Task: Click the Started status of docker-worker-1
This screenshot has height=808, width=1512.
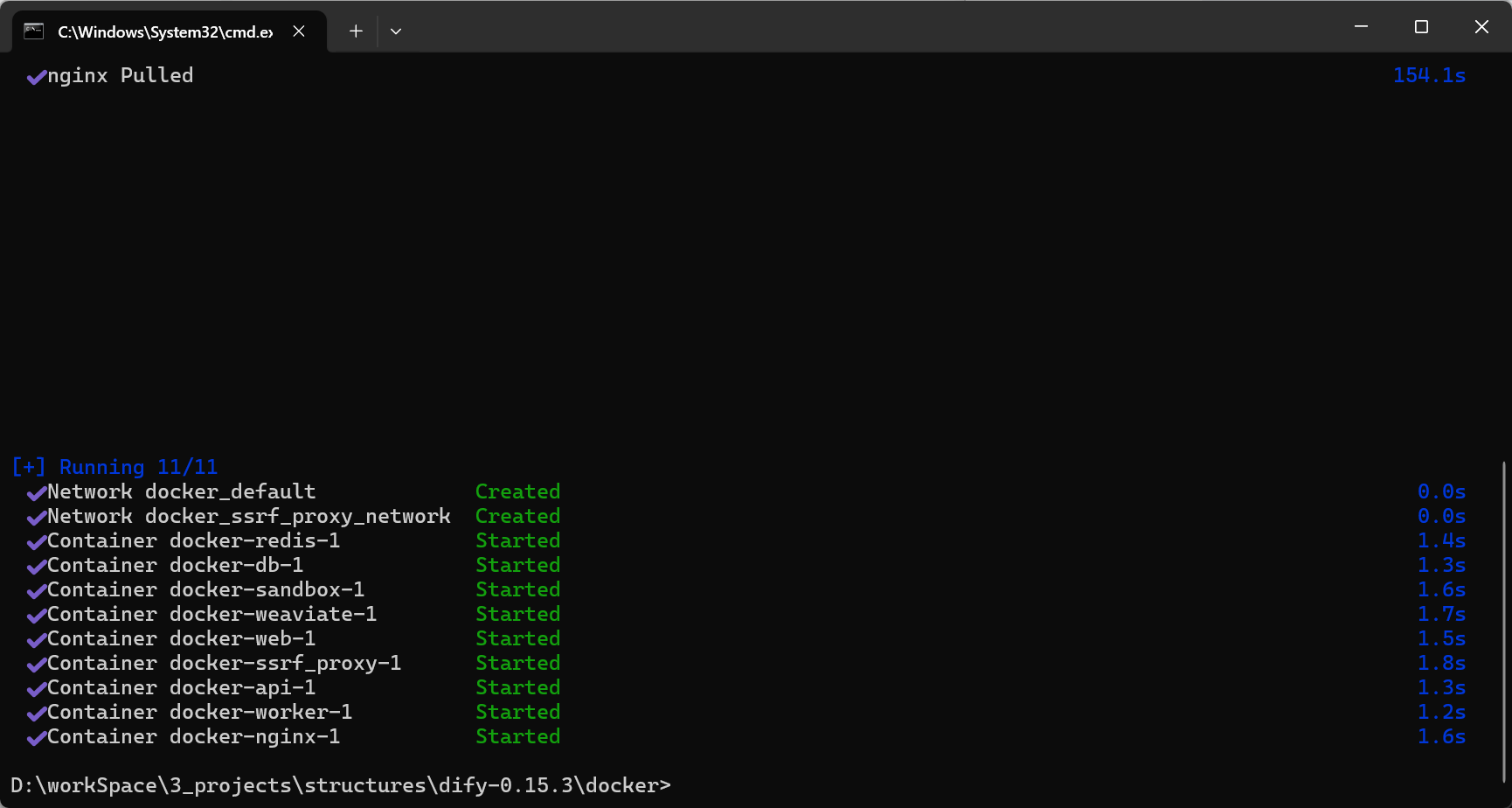Action: pyautogui.click(x=517, y=713)
